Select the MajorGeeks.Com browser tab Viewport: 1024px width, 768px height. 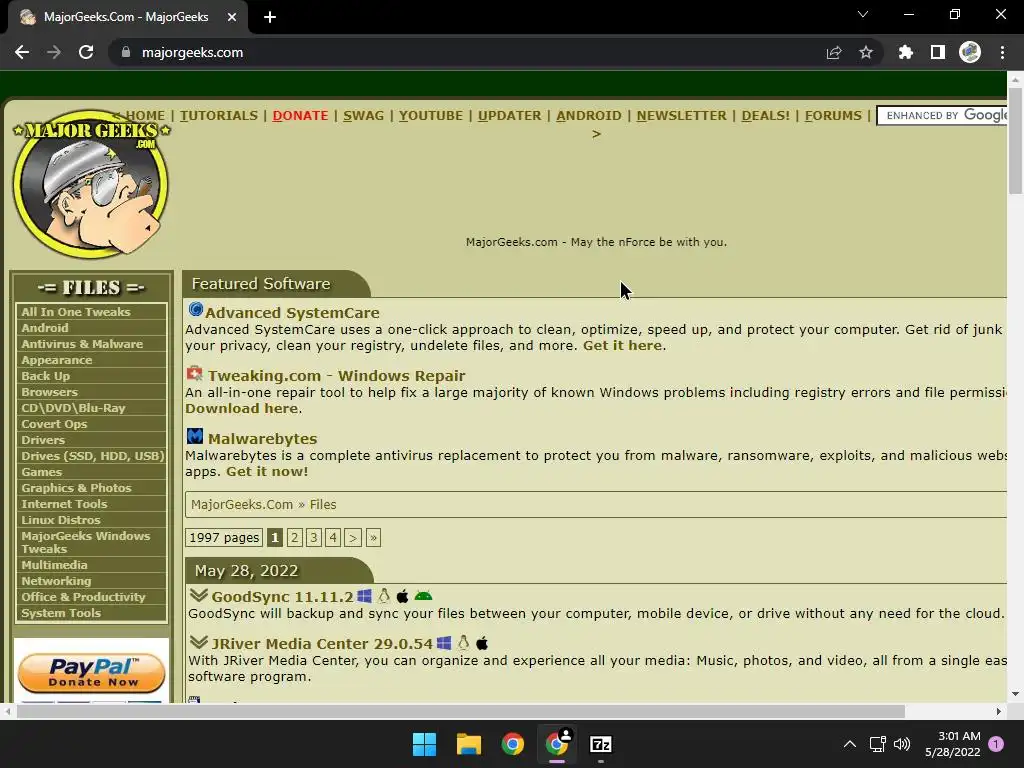point(128,18)
